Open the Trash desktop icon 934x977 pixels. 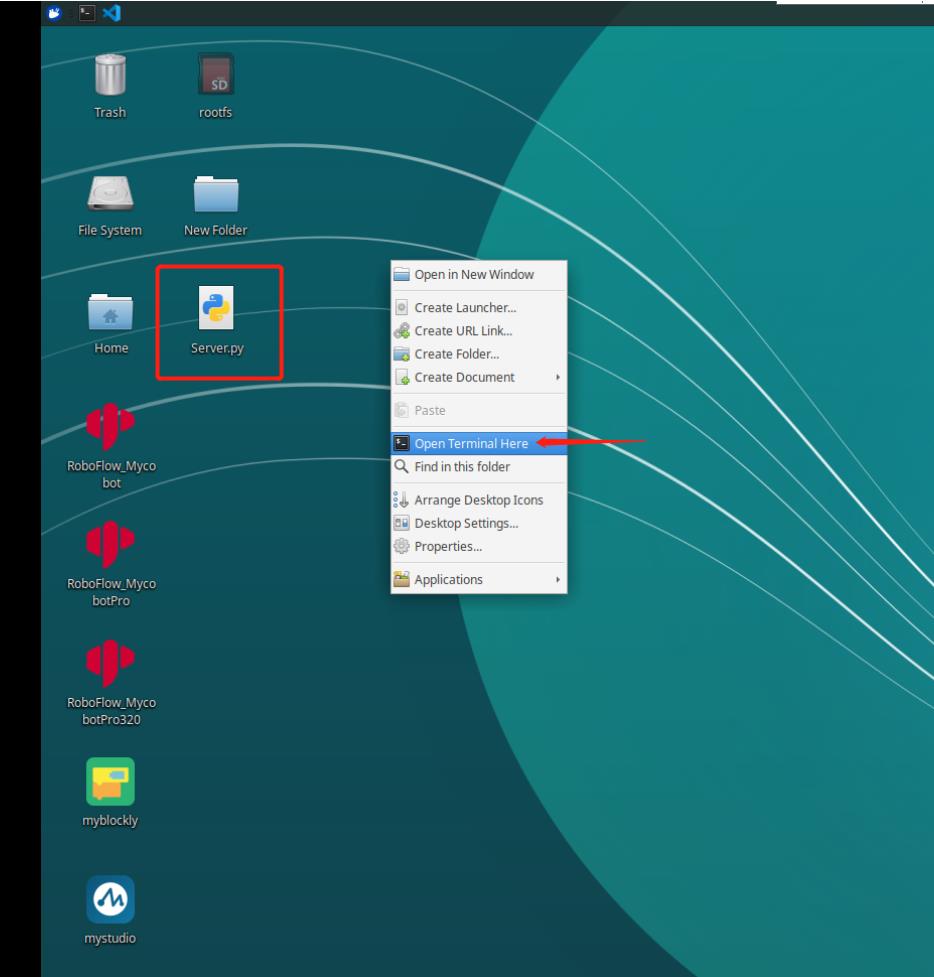(110, 75)
